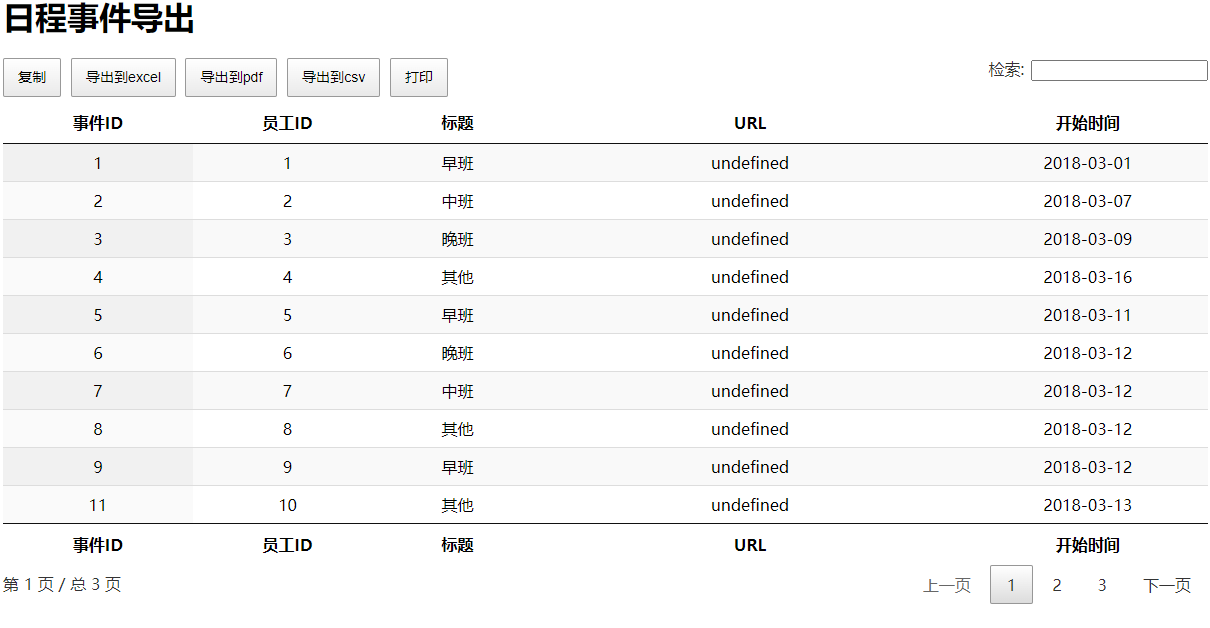Go to page 3 of results

point(1102,585)
